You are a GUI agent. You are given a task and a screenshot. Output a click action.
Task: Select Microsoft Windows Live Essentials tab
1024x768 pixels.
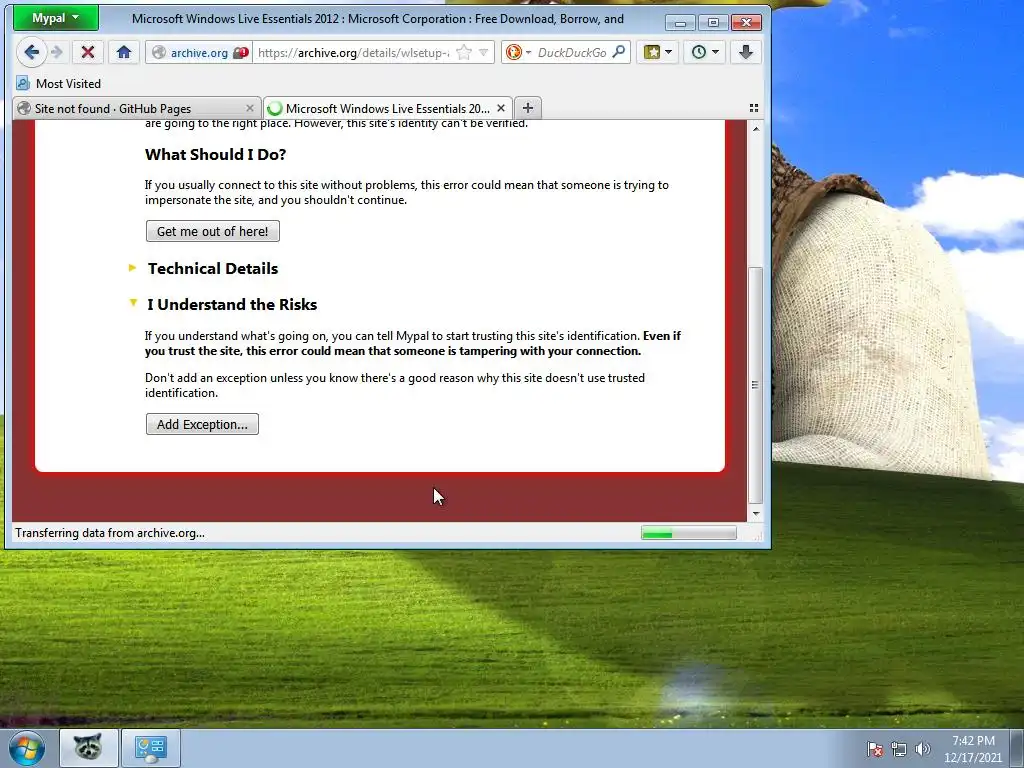click(x=387, y=108)
